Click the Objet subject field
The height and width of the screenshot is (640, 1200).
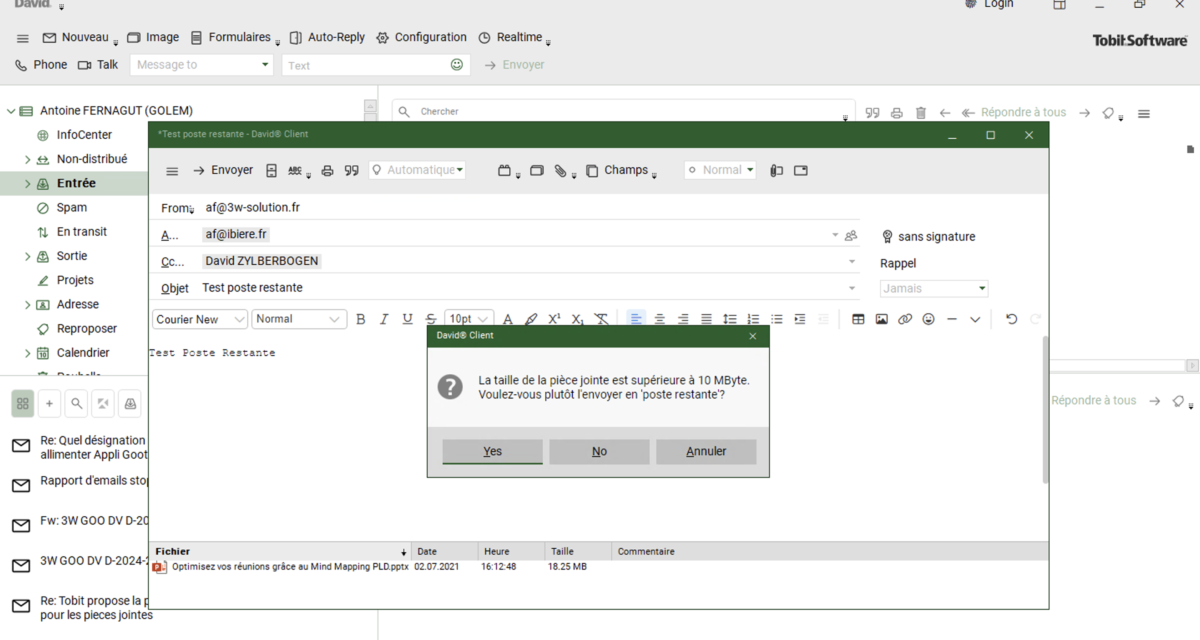(x=524, y=288)
